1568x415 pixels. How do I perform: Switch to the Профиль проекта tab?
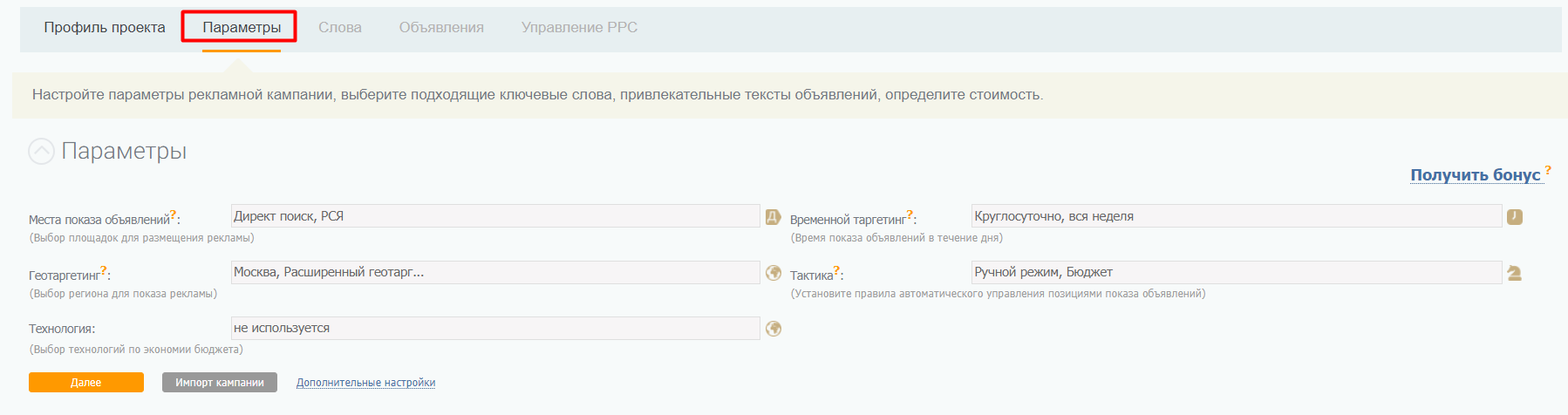[105, 28]
